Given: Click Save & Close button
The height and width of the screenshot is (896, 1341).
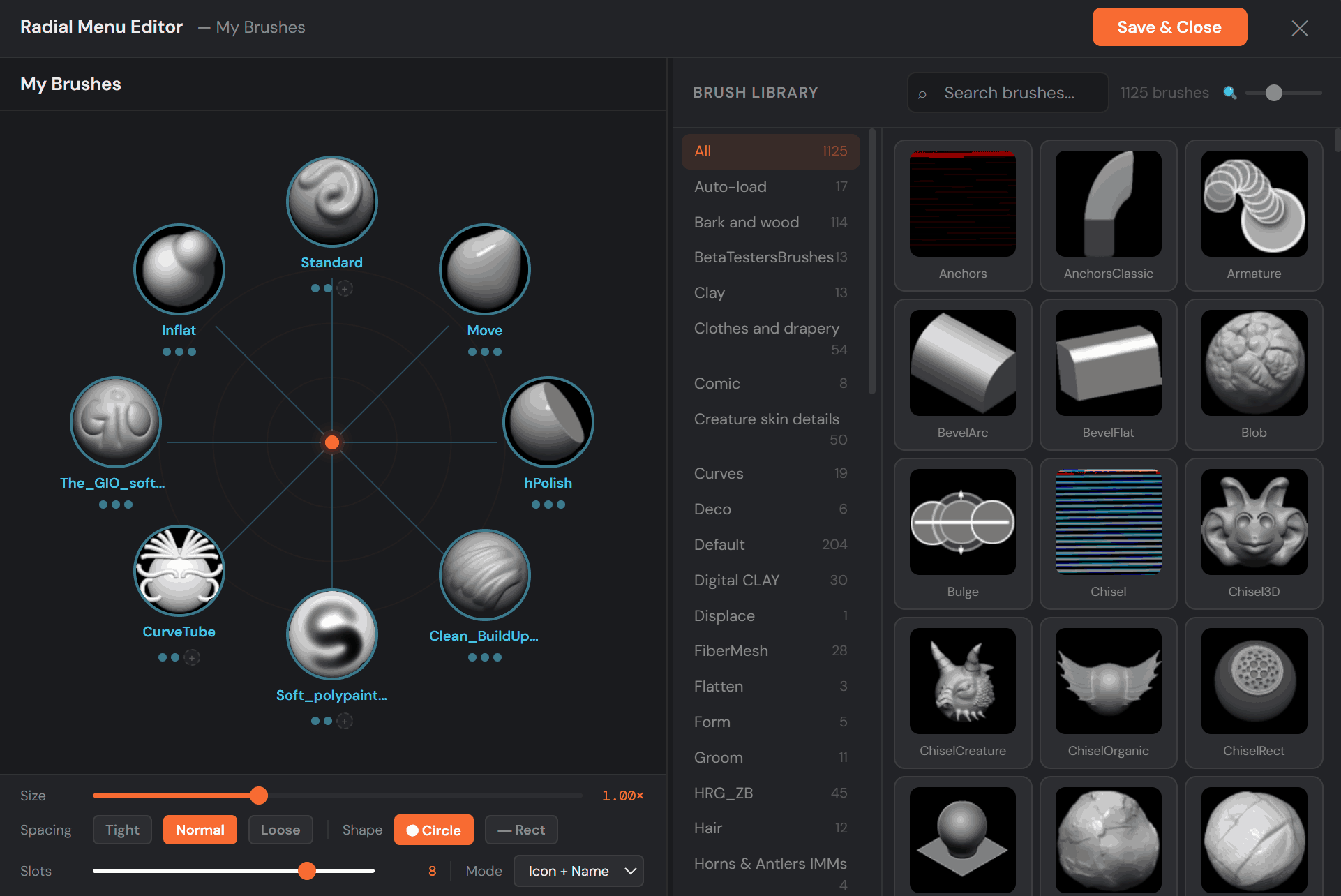Looking at the screenshot, I should 1169,27.
